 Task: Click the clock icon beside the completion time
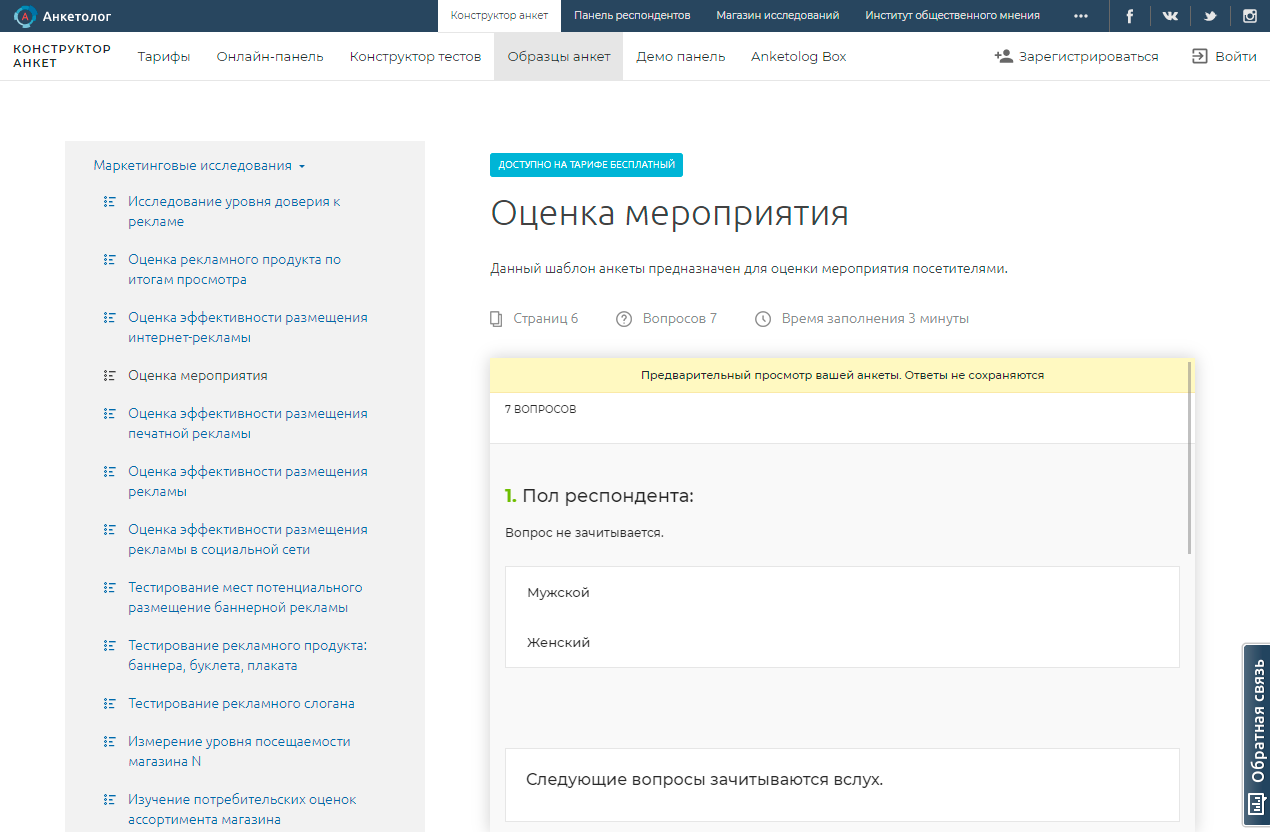pyautogui.click(x=761, y=317)
